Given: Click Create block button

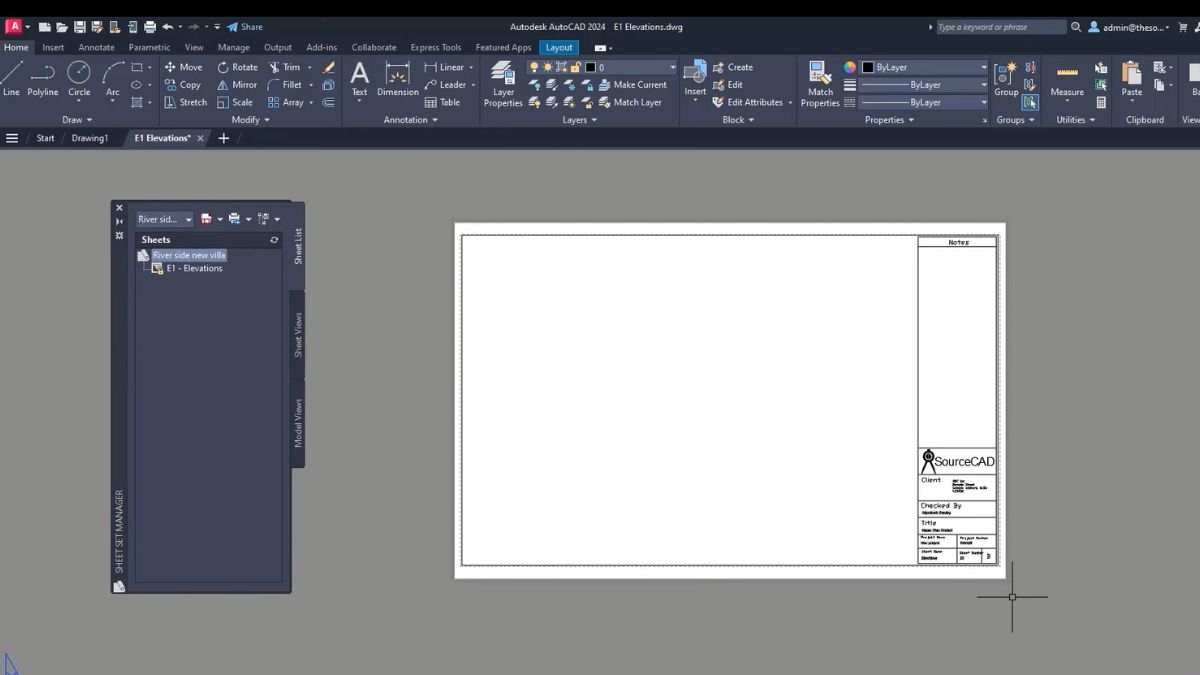Looking at the screenshot, I should (x=733, y=67).
